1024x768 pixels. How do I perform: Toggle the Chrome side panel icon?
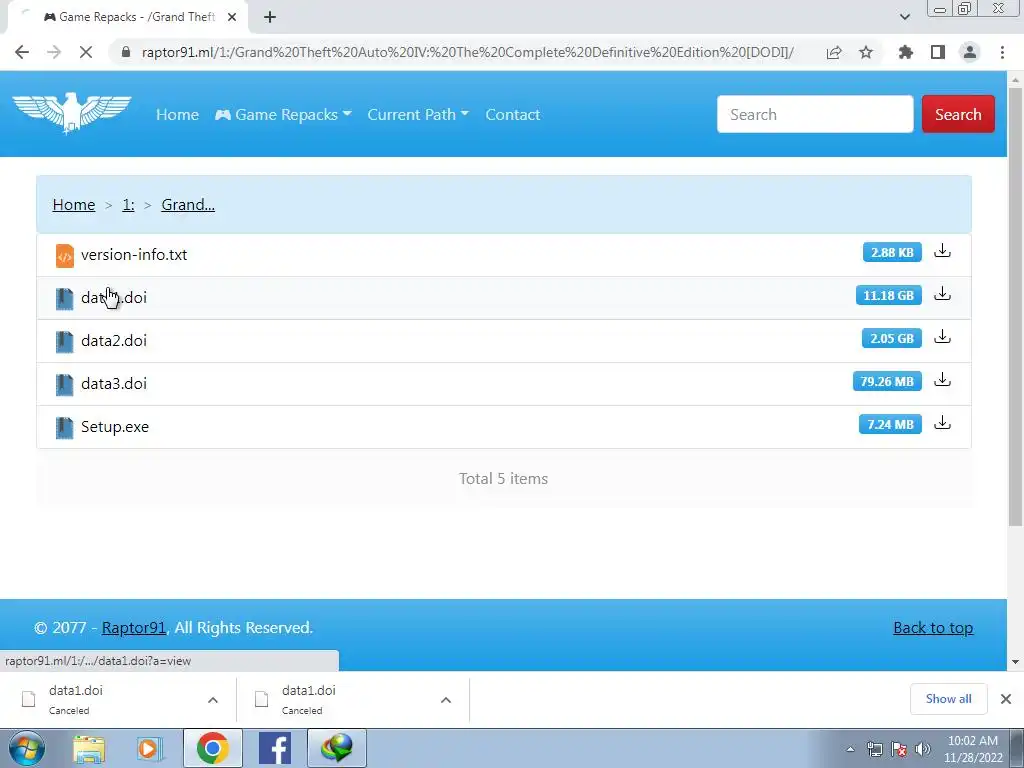[x=938, y=52]
